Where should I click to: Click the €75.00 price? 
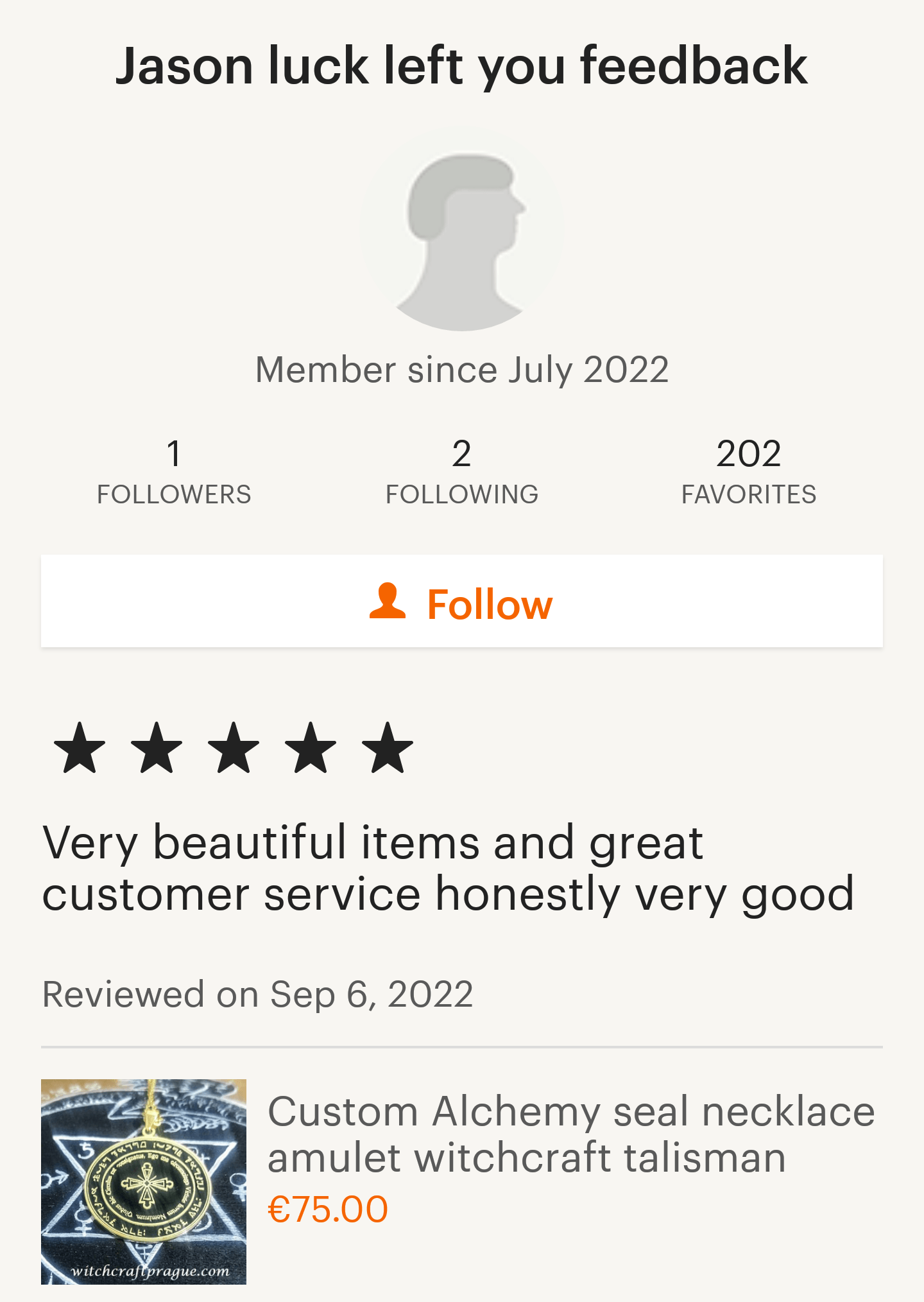tap(328, 1210)
